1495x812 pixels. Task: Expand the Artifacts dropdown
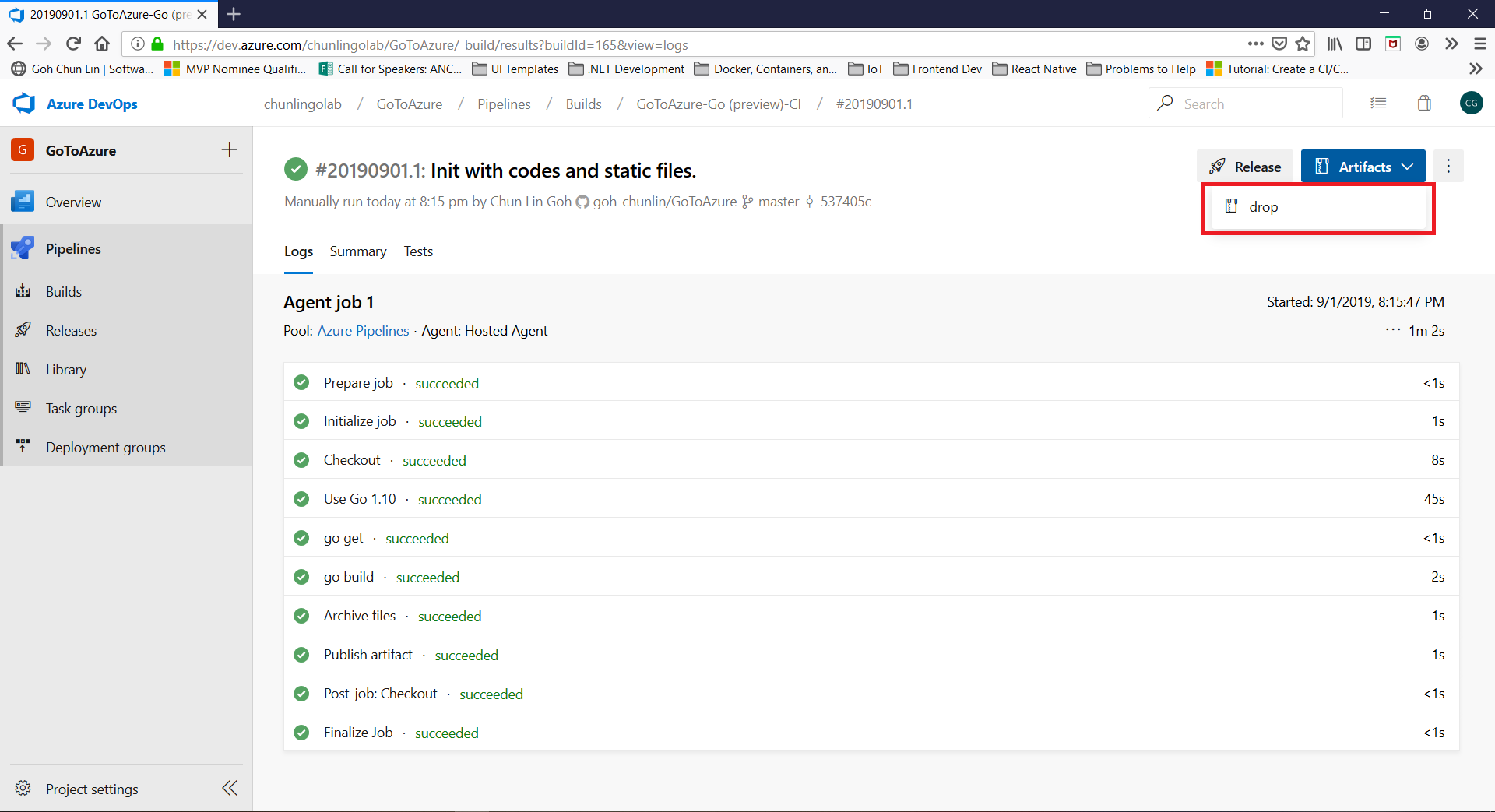point(1363,167)
